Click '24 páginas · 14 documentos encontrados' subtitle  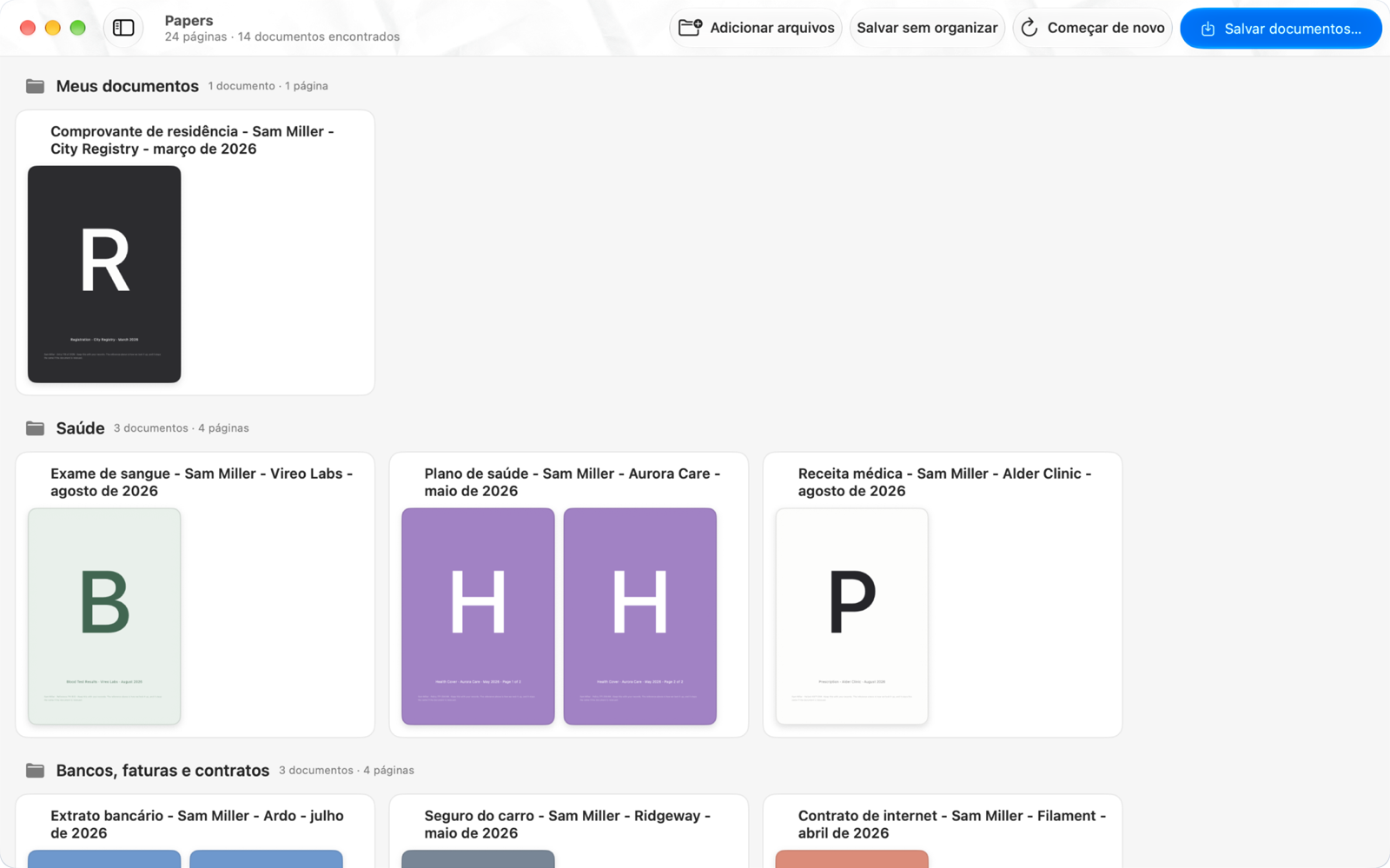[x=282, y=36]
